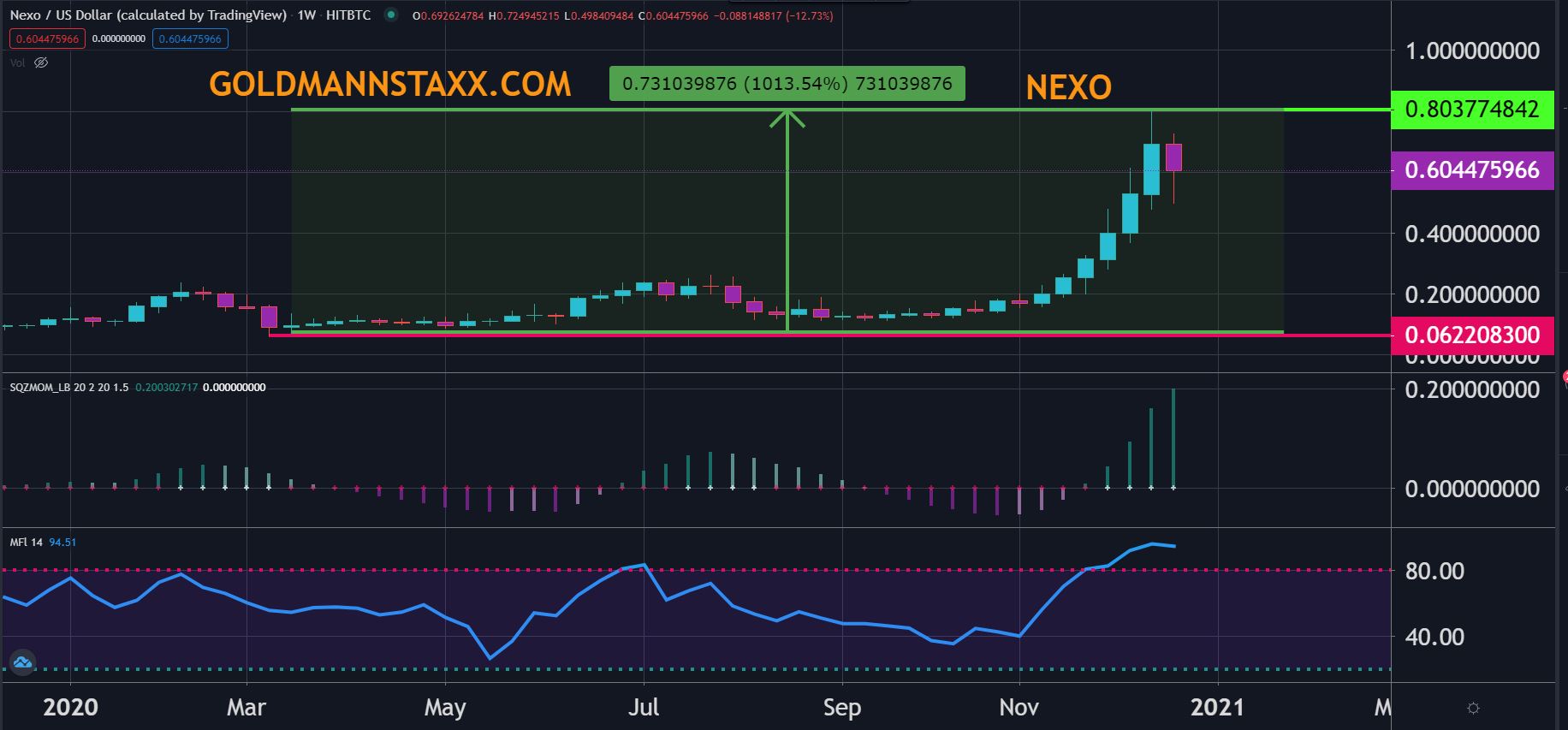Select the GOLDMANNSTAXX.COM text annotation
Viewport: 1568px width, 730px height.
[x=389, y=84]
